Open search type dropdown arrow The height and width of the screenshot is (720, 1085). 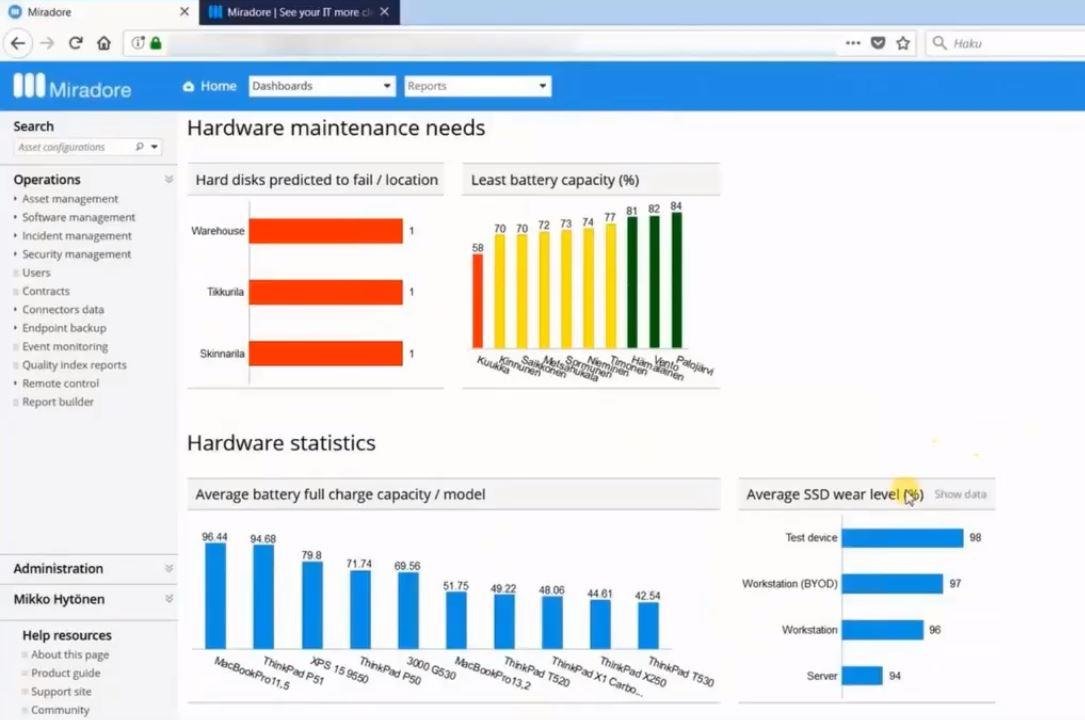click(154, 147)
